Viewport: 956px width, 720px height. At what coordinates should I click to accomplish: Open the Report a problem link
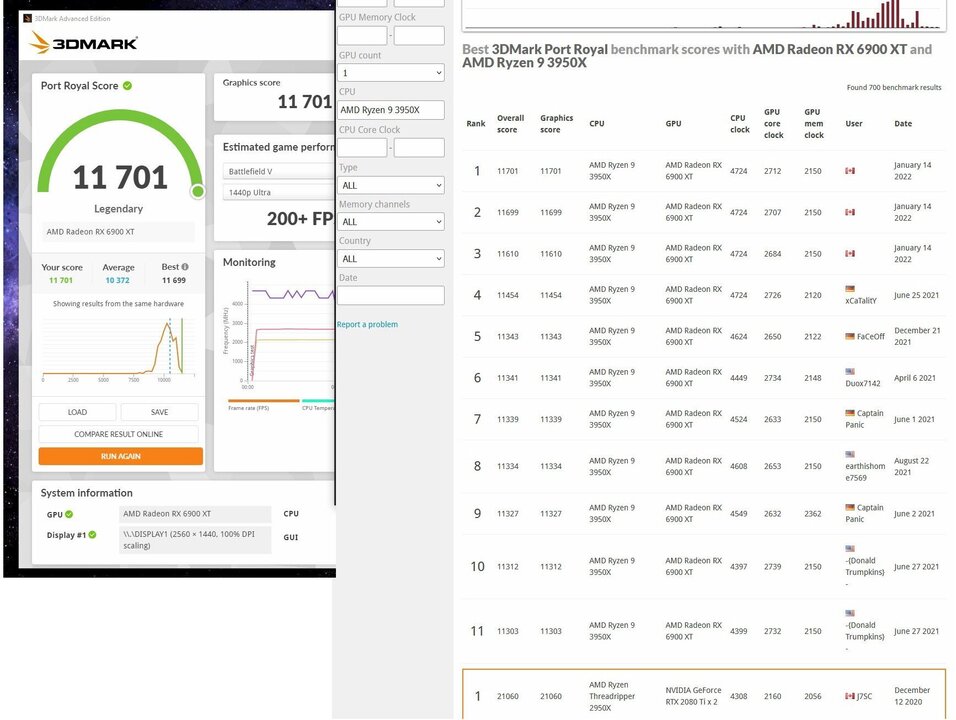367,324
